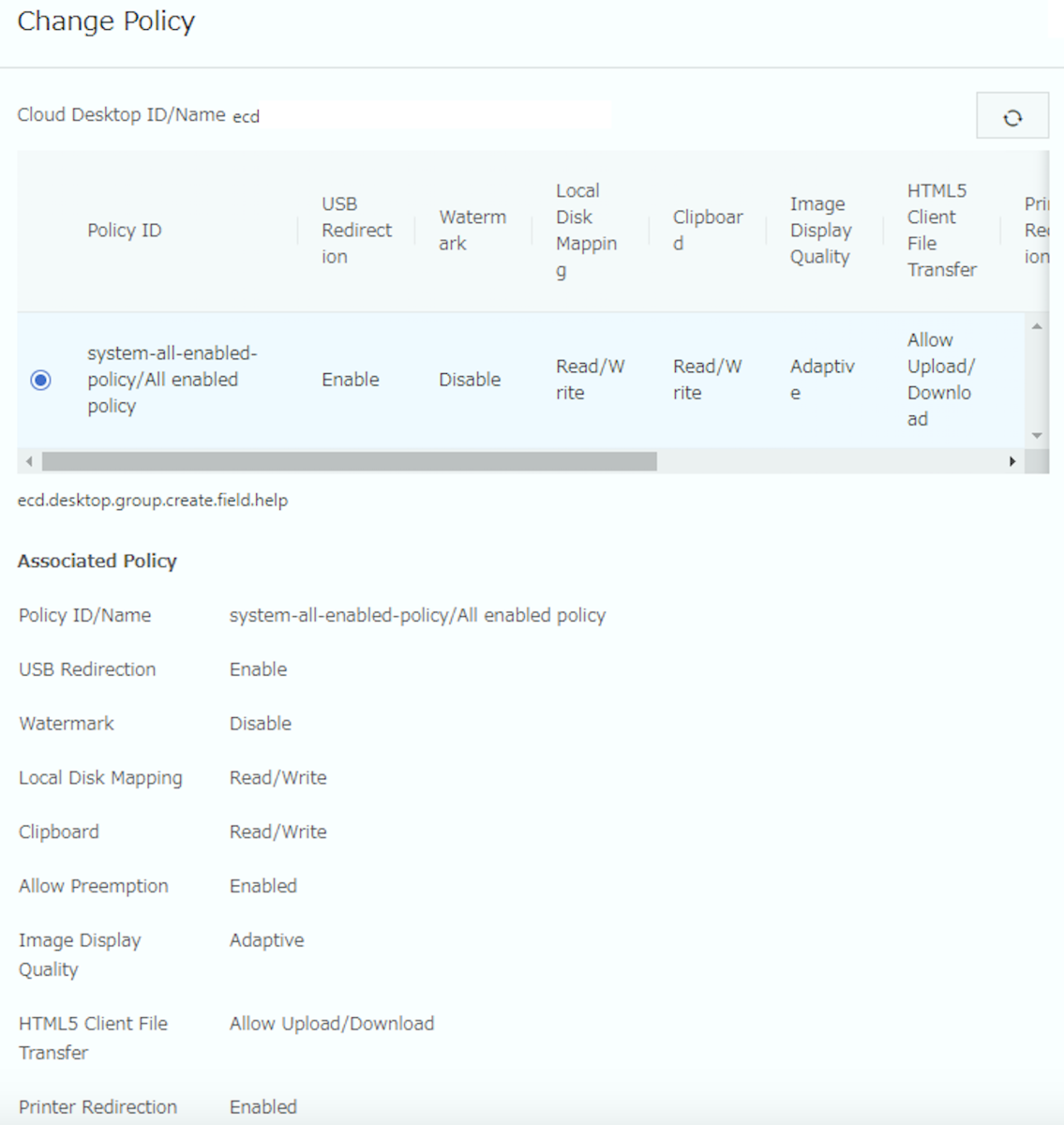Click the refresh icon button
This screenshot has width=1064, height=1125.
point(1012,117)
